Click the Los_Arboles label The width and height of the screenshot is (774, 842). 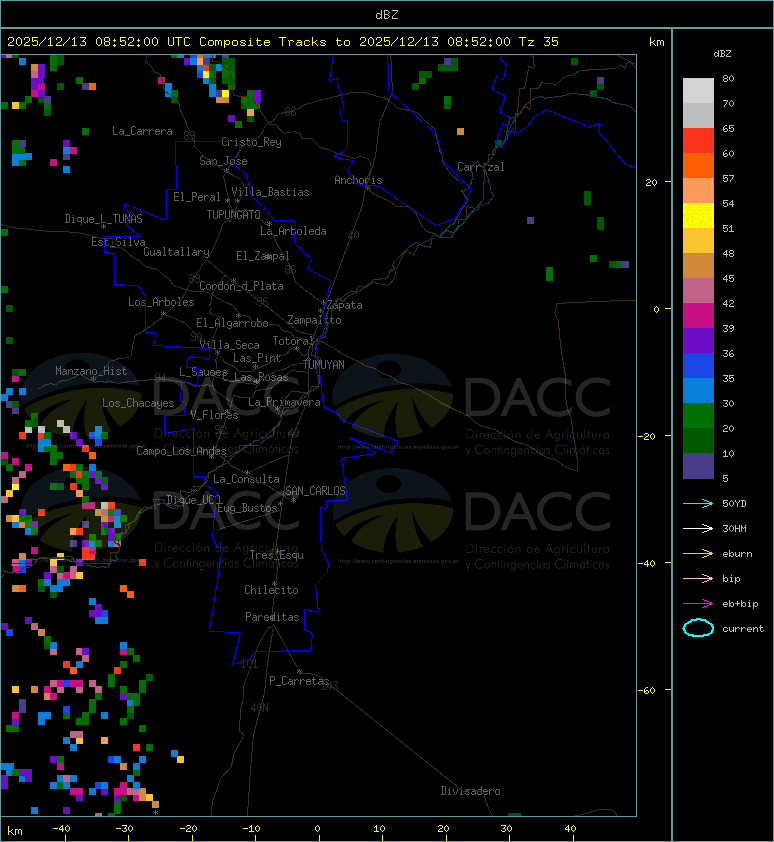161,302
